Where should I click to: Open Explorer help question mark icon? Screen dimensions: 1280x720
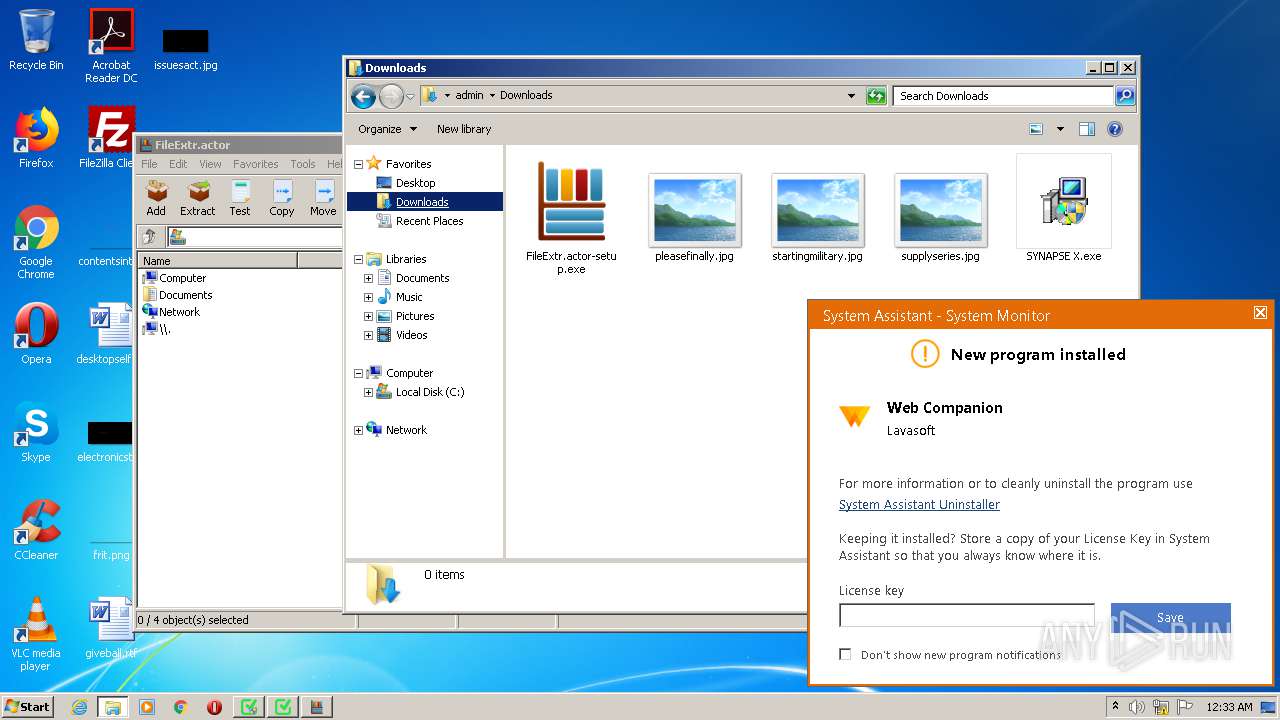pyautogui.click(x=1115, y=129)
